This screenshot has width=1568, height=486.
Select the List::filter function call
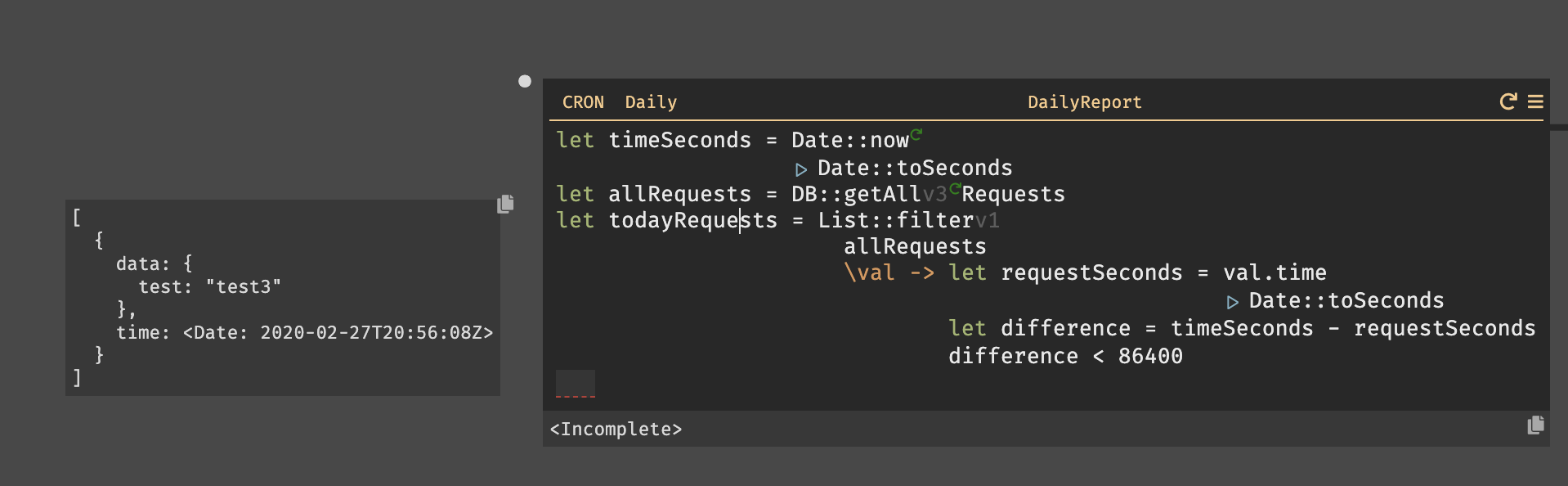coord(896,220)
